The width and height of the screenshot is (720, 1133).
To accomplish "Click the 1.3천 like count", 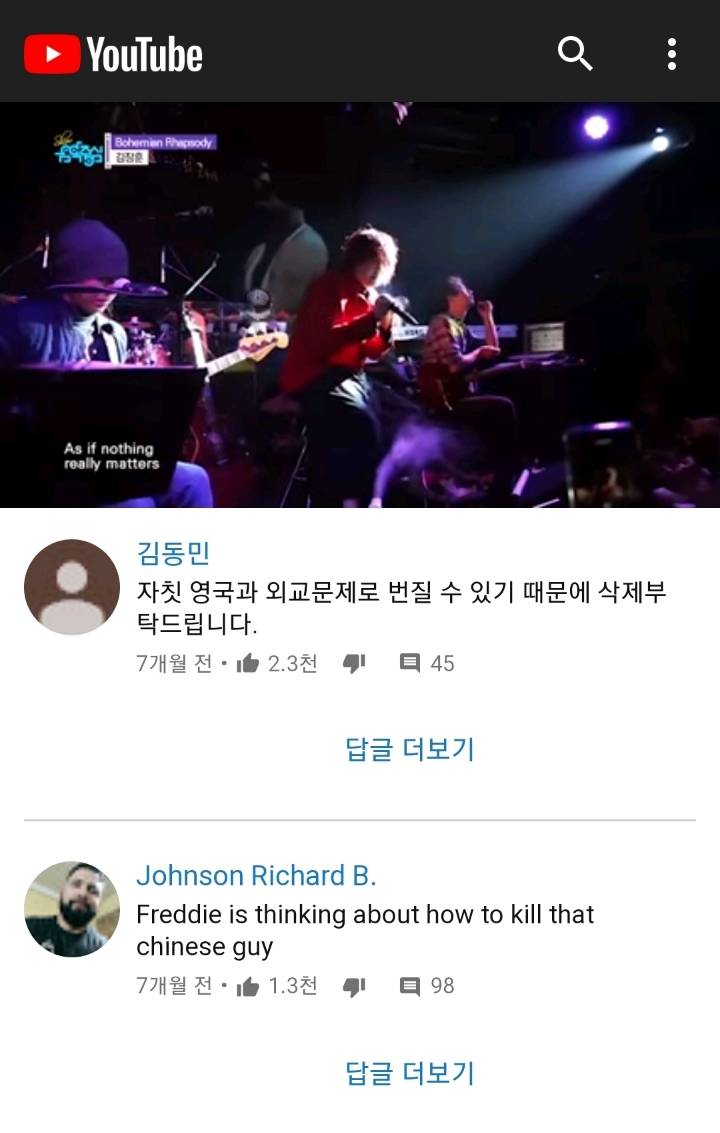I will click(293, 986).
